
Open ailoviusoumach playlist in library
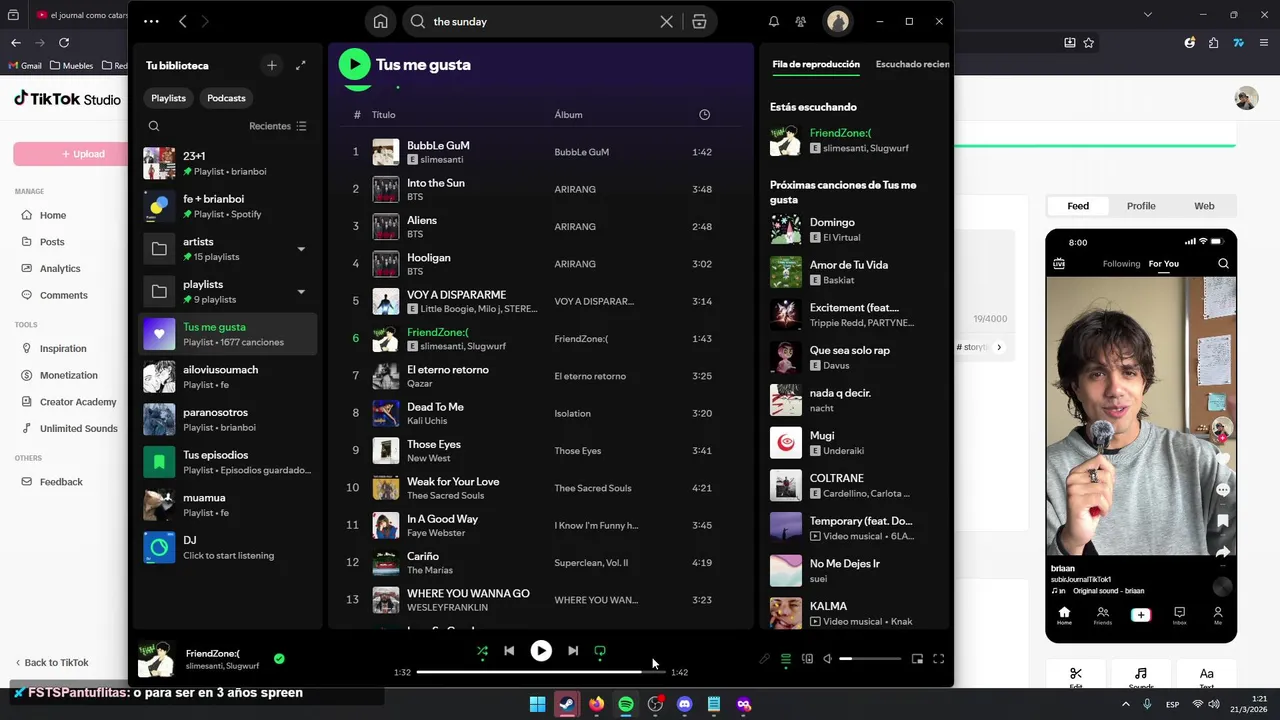pyautogui.click(x=227, y=377)
